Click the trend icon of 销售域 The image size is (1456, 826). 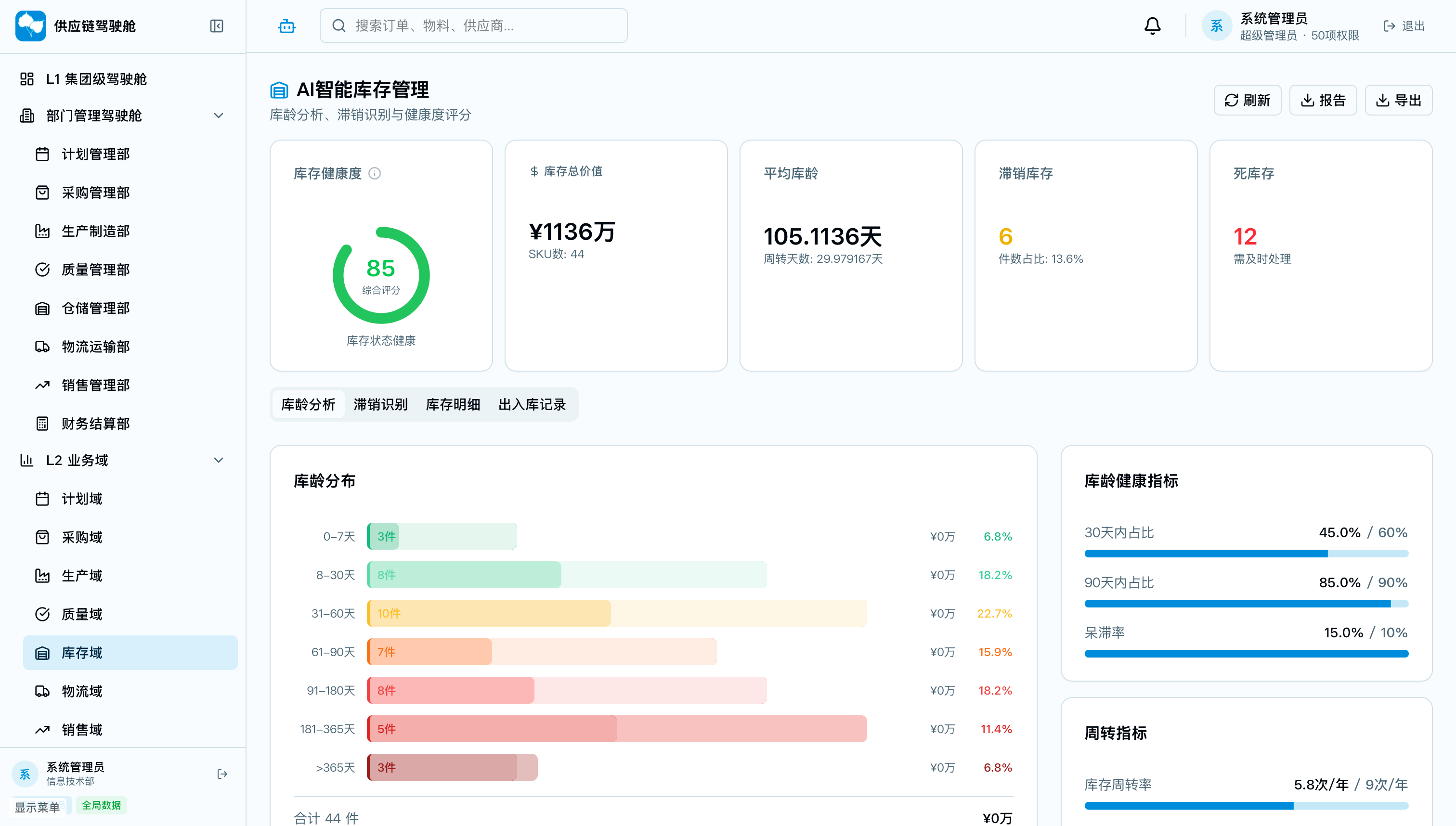(42, 730)
